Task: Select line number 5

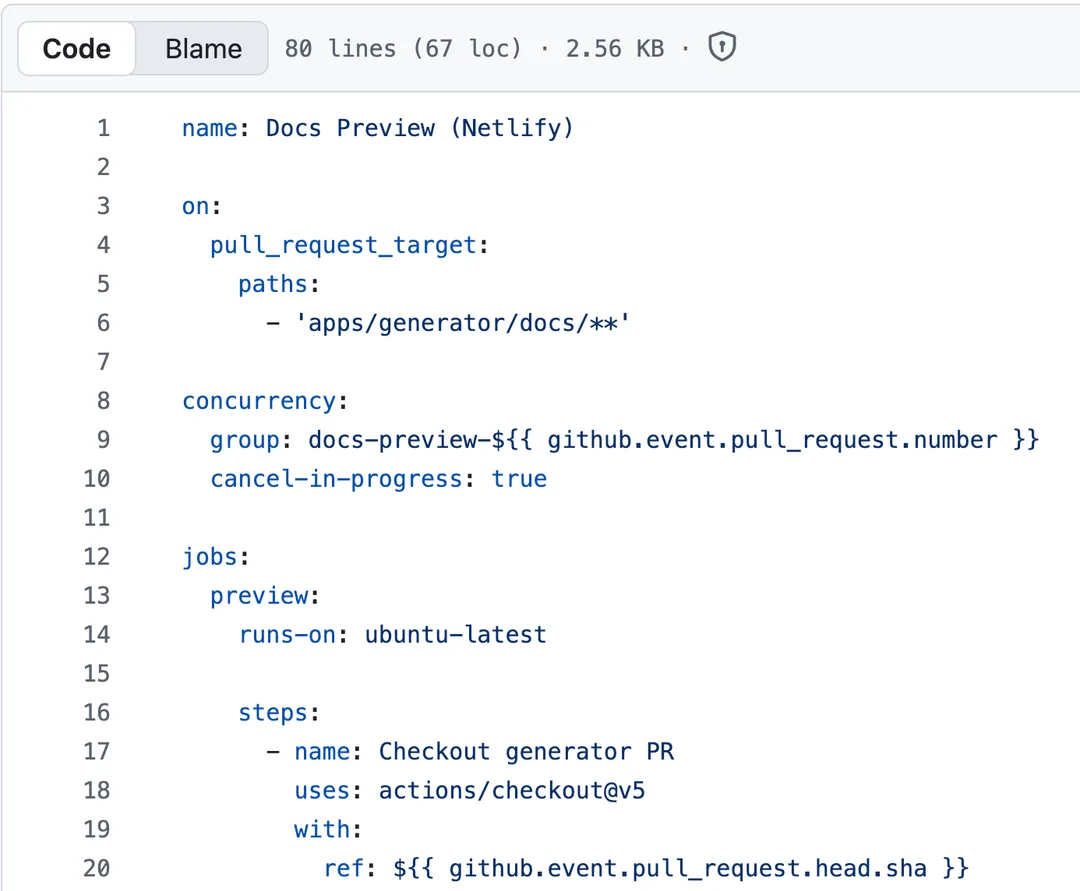Action: click(x=103, y=284)
